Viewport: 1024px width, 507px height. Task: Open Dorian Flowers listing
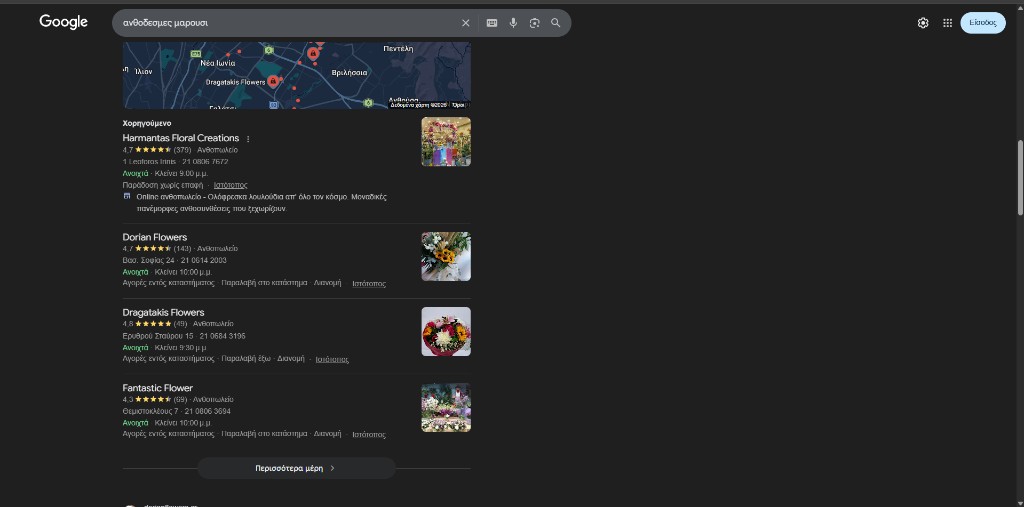pyautogui.click(x=155, y=237)
